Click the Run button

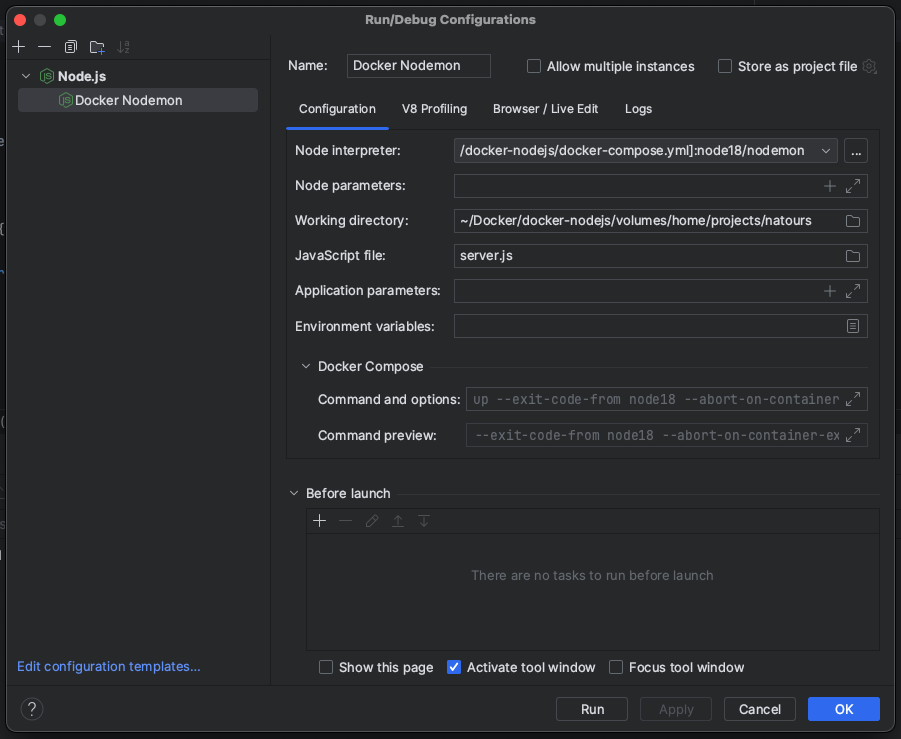[592, 709]
